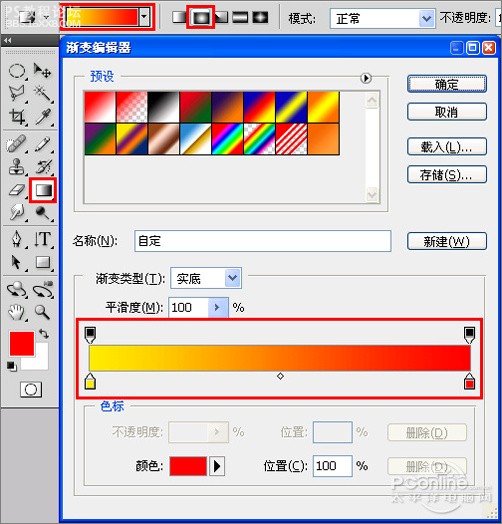Click the 确定 button
Screen dimensions: 502x524
pos(447,84)
